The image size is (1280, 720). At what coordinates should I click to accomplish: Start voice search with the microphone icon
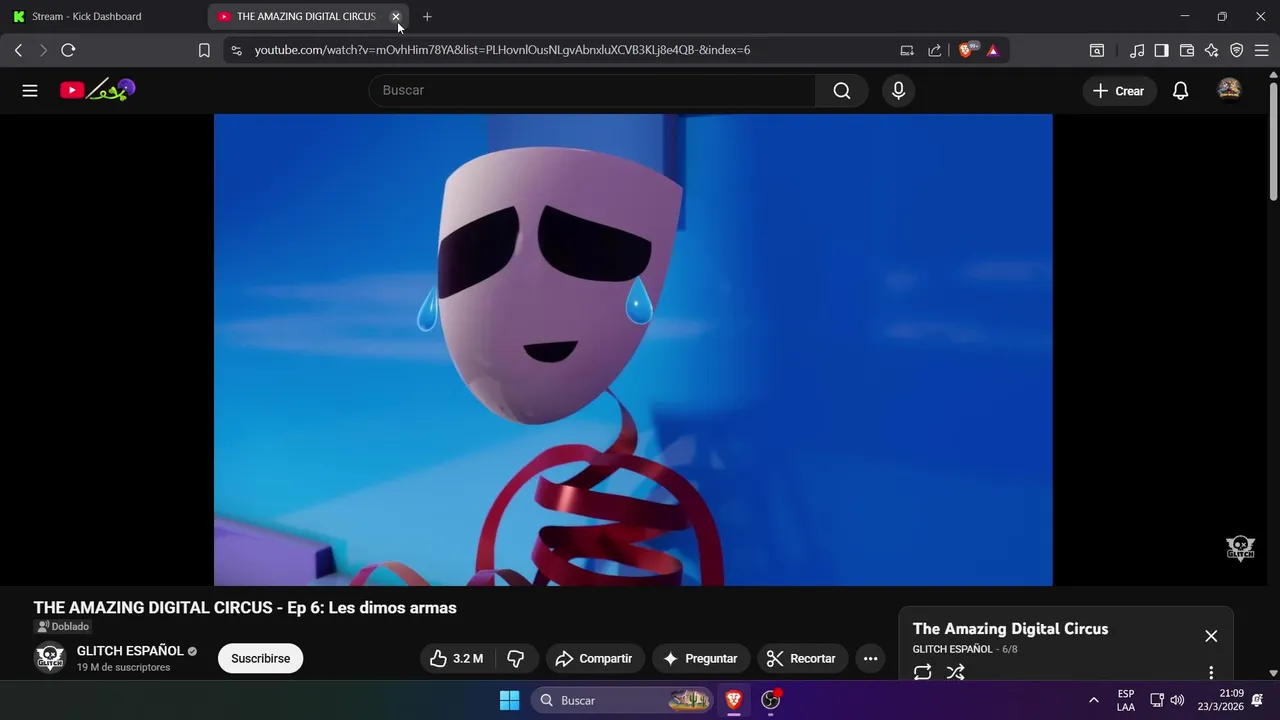point(898,90)
